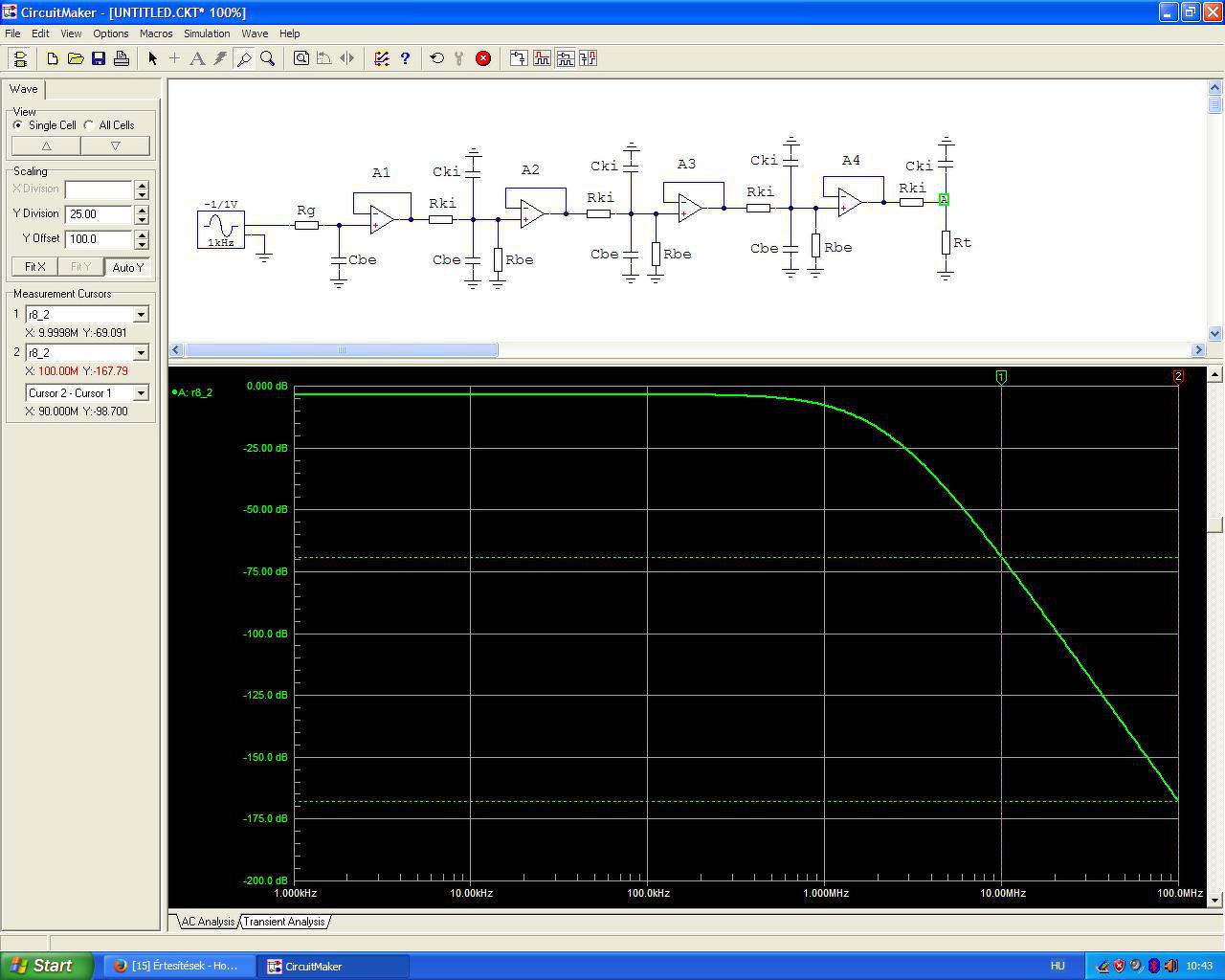Click the Fit X button

click(34, 267)
